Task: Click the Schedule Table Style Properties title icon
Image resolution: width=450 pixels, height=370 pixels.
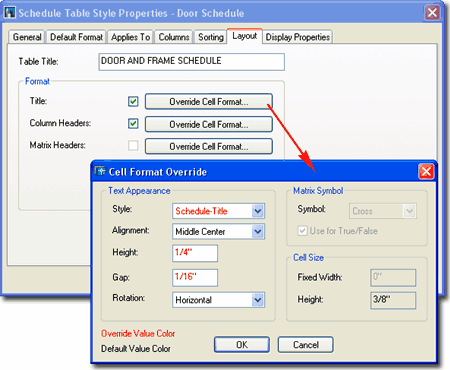Action: [x=9, y=13]
